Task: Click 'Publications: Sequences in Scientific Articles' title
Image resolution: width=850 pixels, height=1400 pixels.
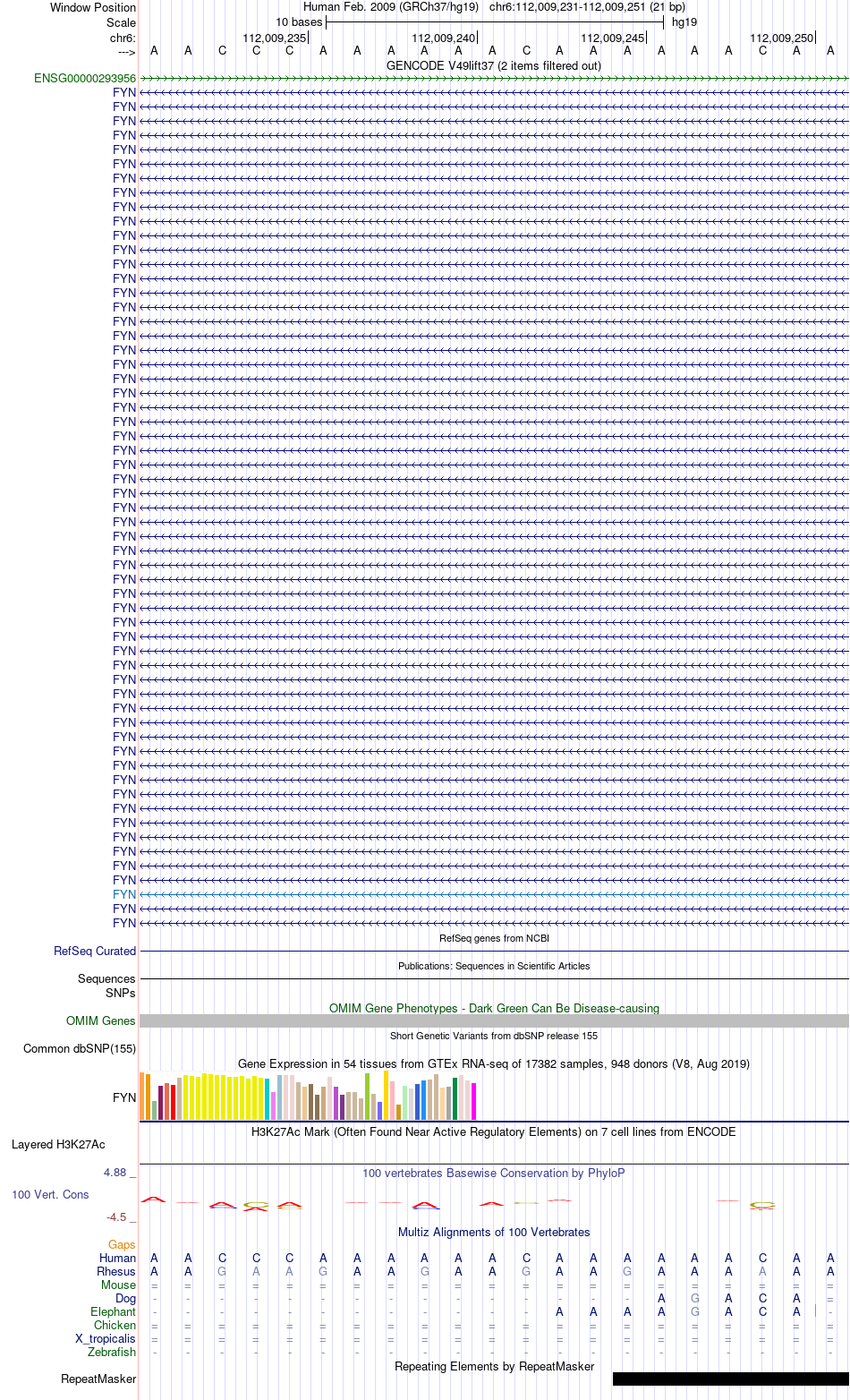Action: (494, 966)
